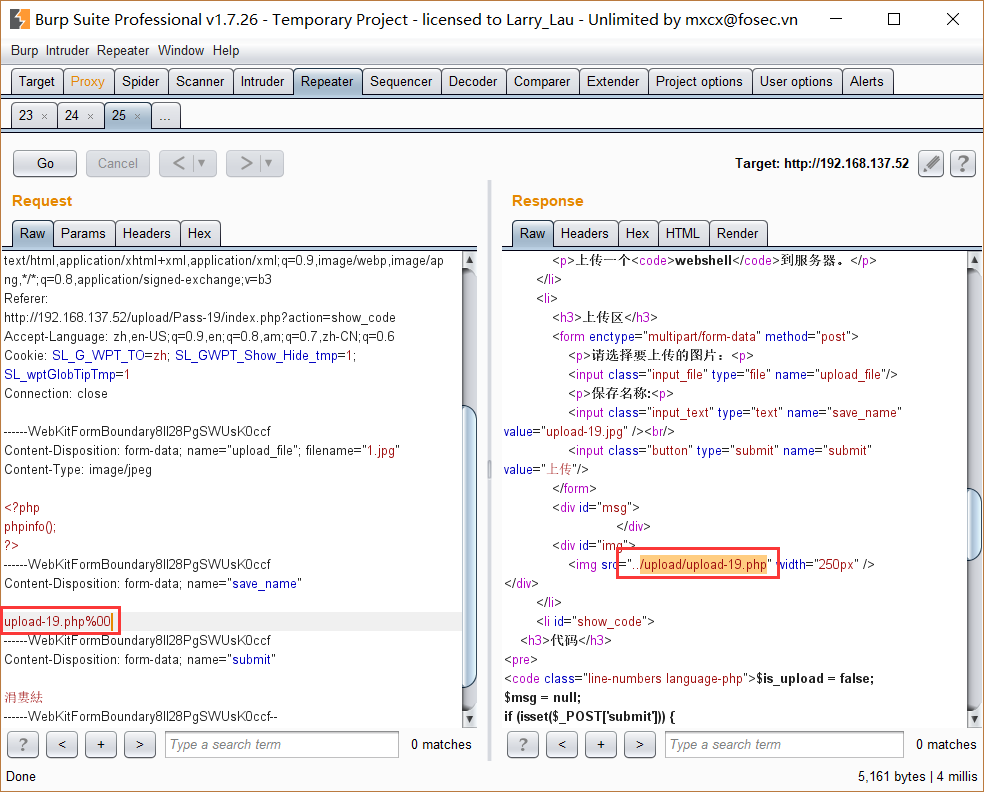984x792 pixels.
Task: Click next match button in Response search
Action: (x=639, y=745)
